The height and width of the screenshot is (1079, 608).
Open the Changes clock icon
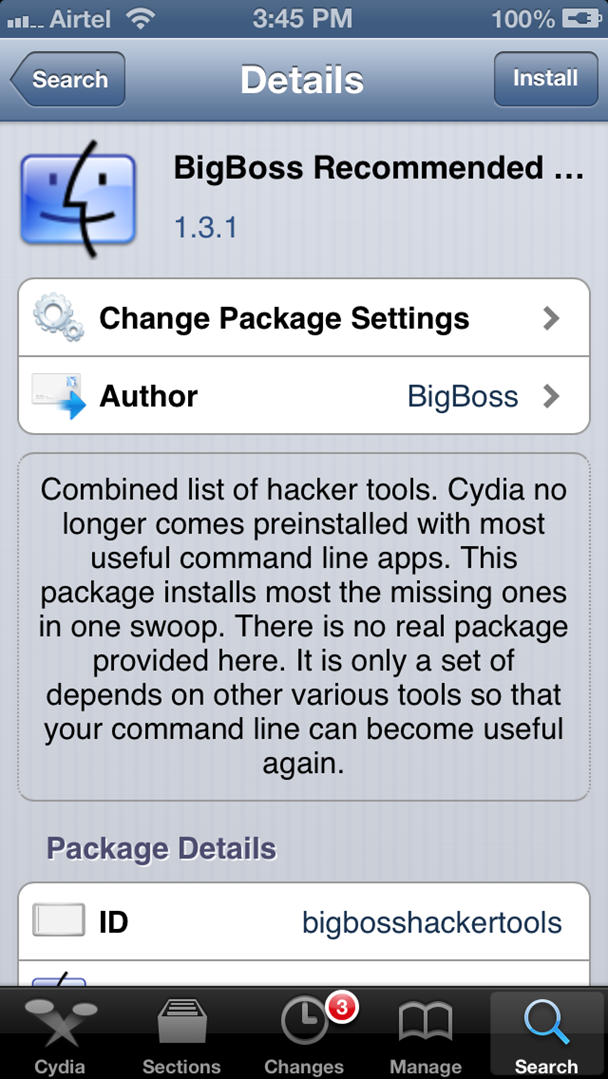pos(304,1024)
